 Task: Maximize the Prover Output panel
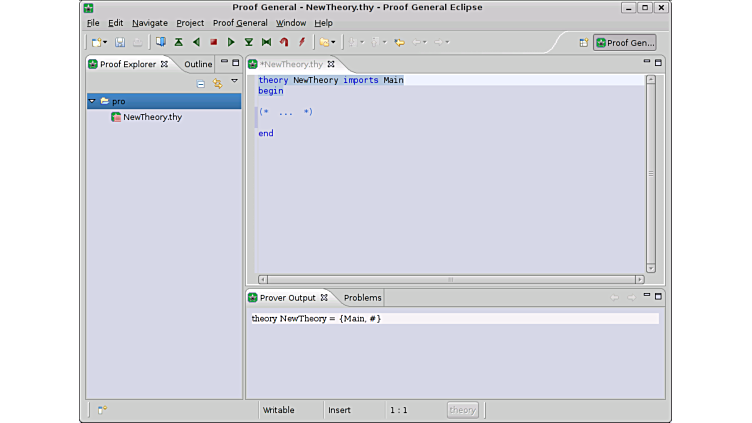(x=658, y=297)
